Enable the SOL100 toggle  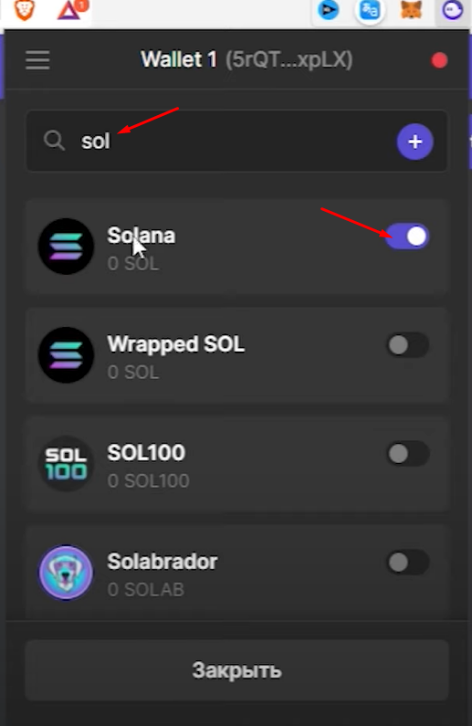(x=407, y=453)
